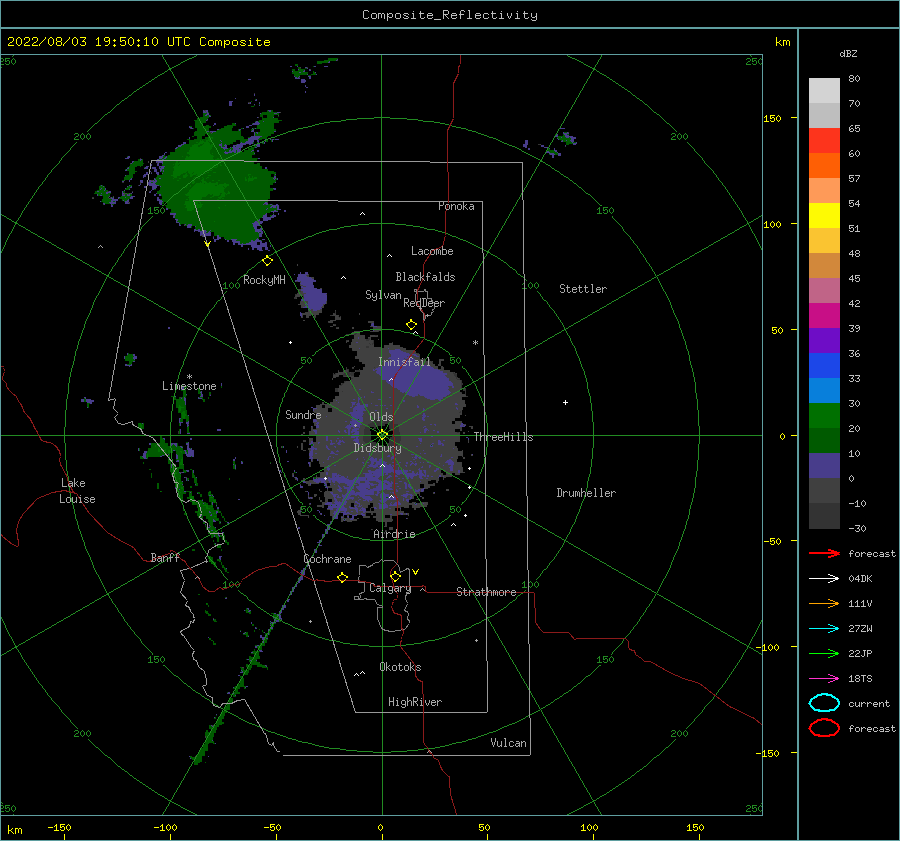Click the Ponoka city label
Image resolution: width=900 pixels, height=841 pixels.
[x=456, y=206]
